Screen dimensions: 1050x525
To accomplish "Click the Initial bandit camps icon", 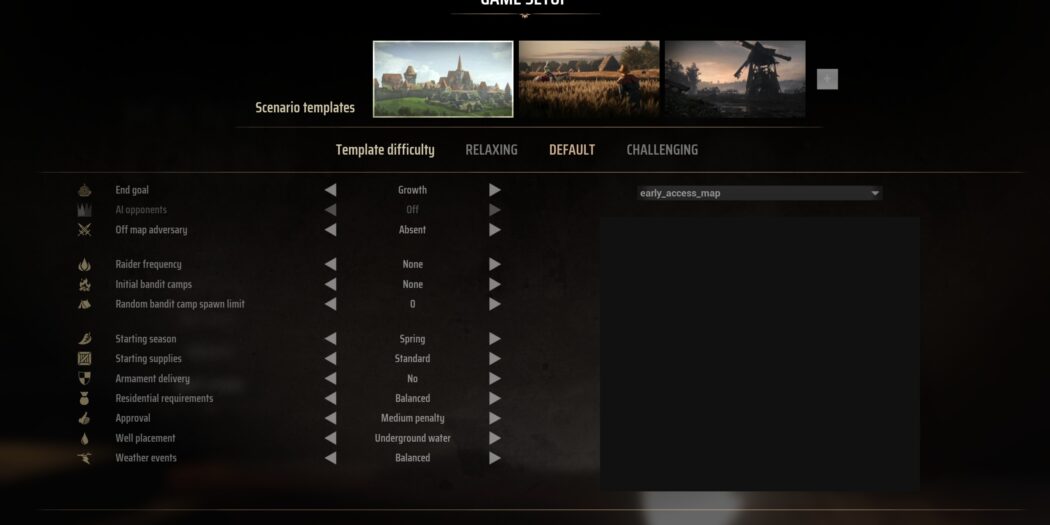I will (85, 285).
